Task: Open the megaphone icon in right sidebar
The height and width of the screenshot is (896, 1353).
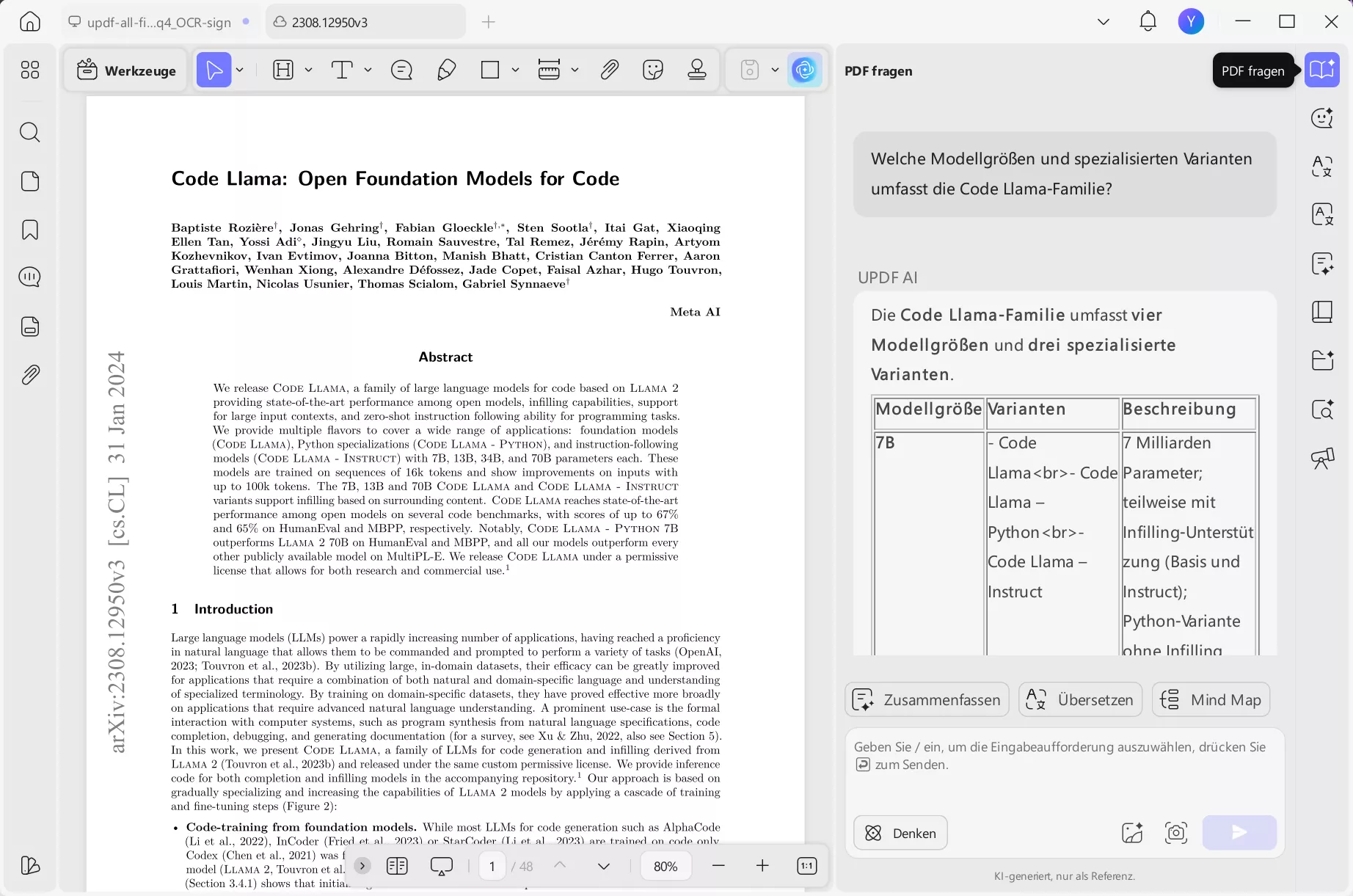Action: (1322, 459)
